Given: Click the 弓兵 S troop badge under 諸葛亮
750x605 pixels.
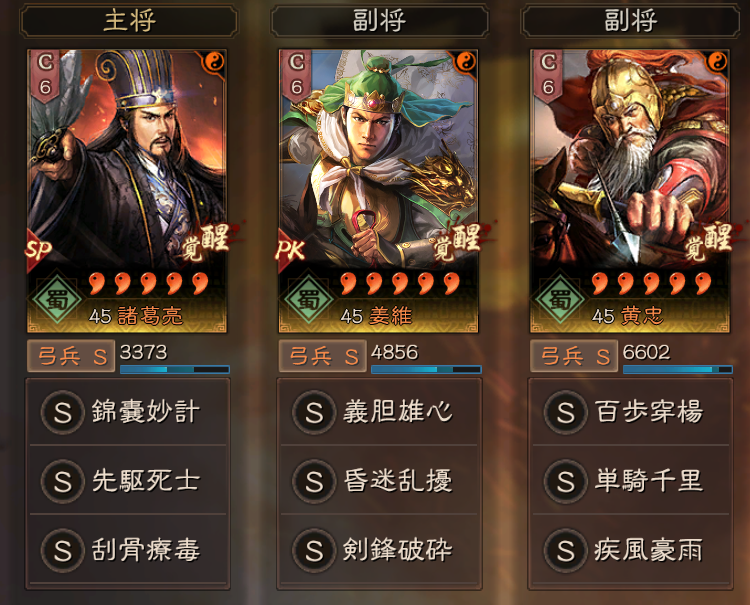Looking at the screenshot, I should coord(71,356).
